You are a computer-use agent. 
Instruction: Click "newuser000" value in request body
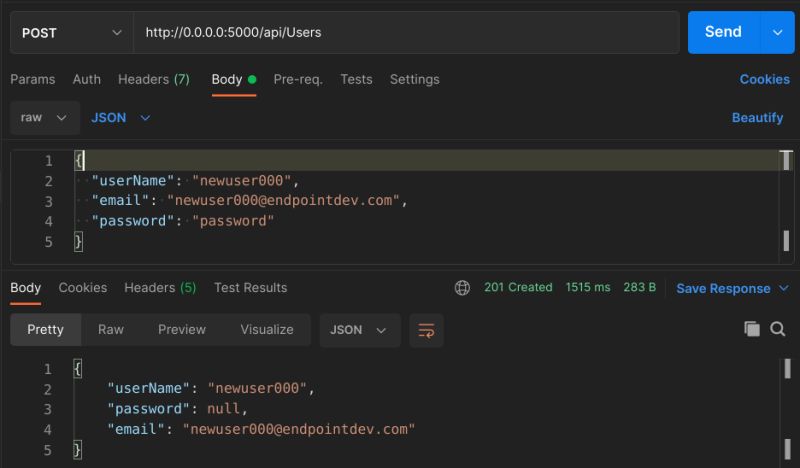(241, 181)
